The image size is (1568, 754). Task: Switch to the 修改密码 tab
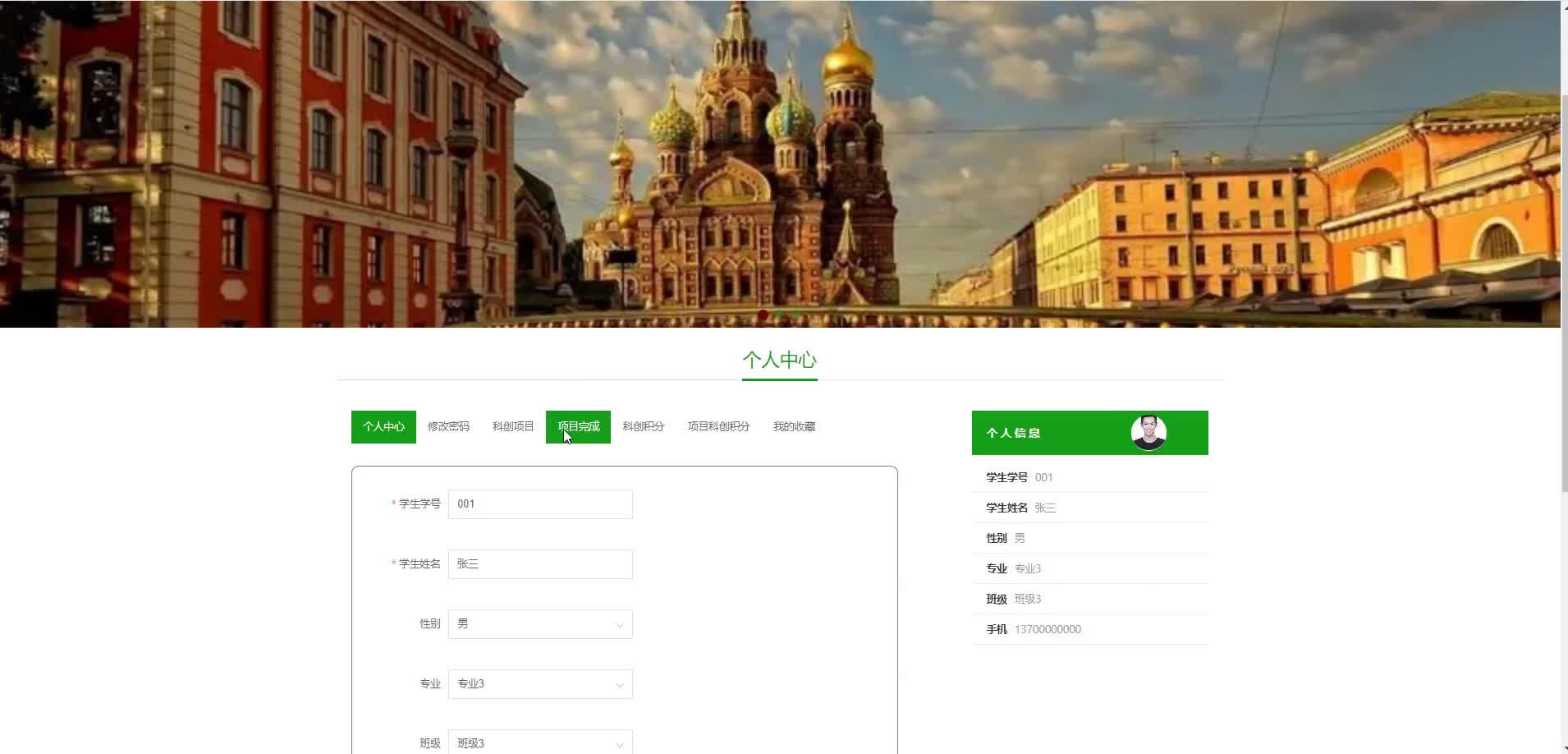tap(448, 427)
